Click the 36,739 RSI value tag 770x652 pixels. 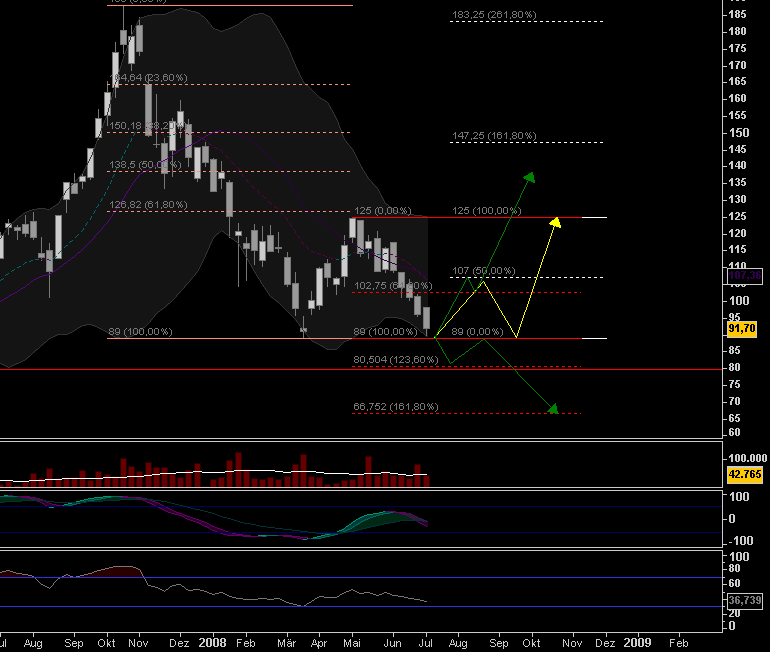744,600
